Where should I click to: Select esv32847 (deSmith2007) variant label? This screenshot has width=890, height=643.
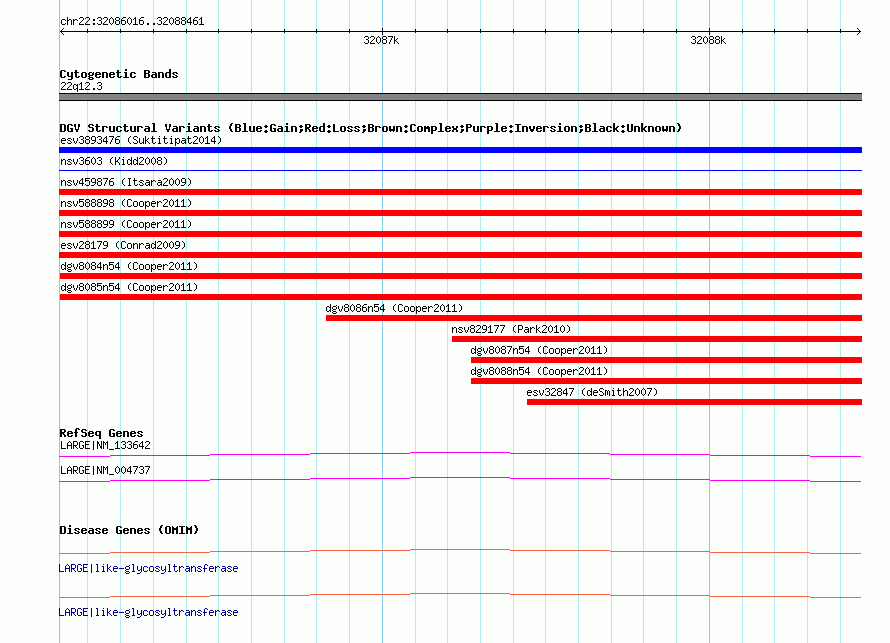point(592,392)
